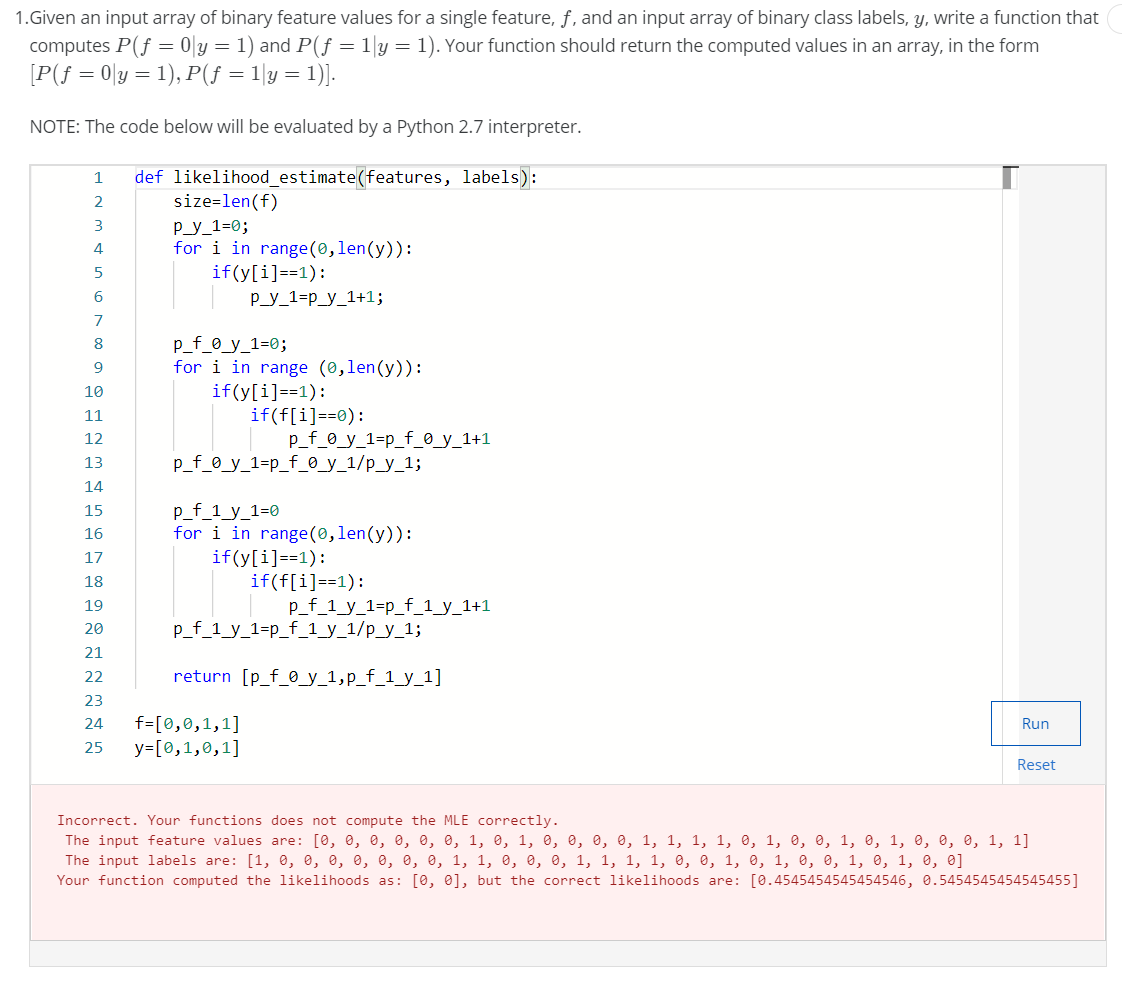Click the Run button to execute code

pos(1035,723)
